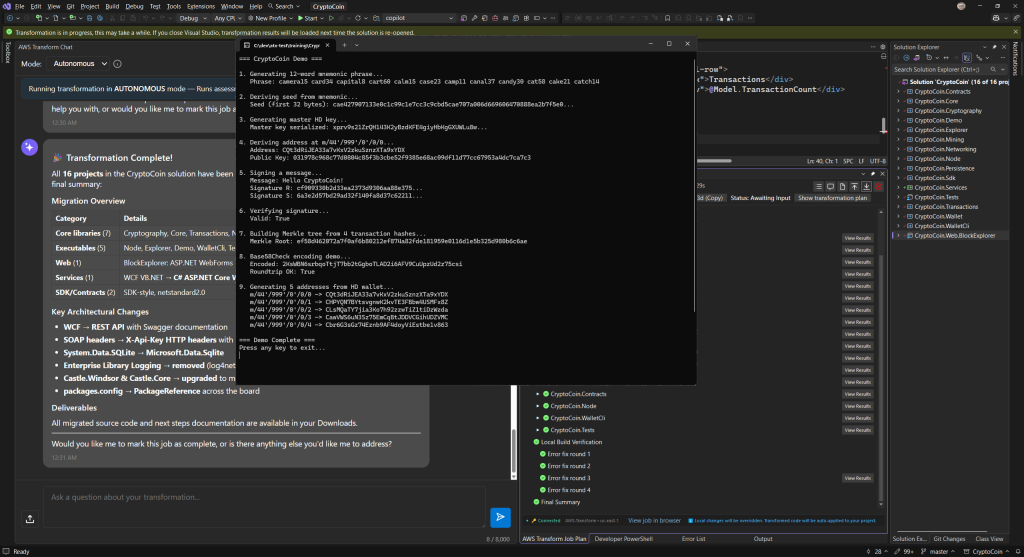Click the Start Without Debugging green outline arrow
The height and width of the screenshot is (557, 1024).
click(331, 18)
